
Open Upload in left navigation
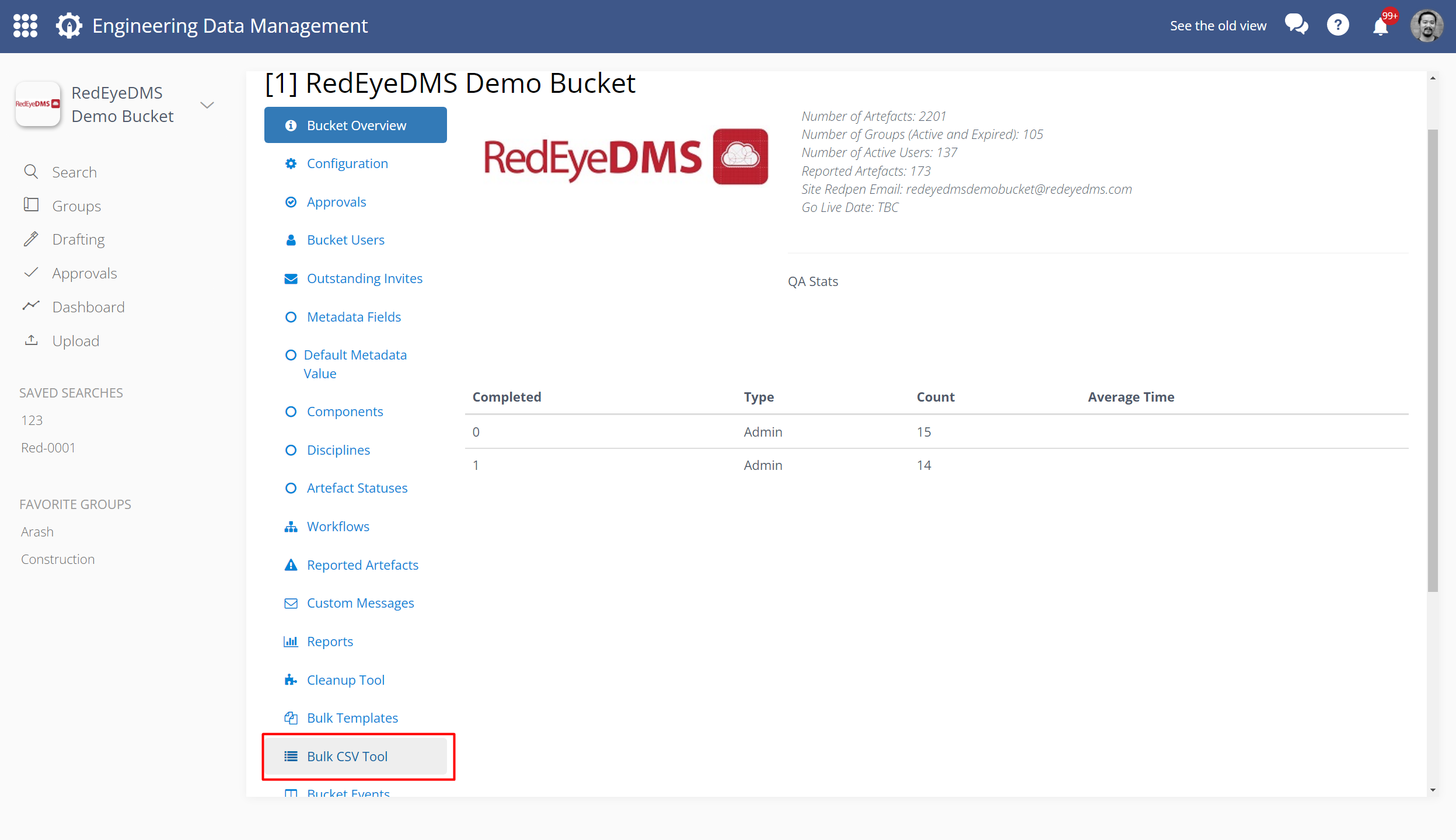point(75,341)
